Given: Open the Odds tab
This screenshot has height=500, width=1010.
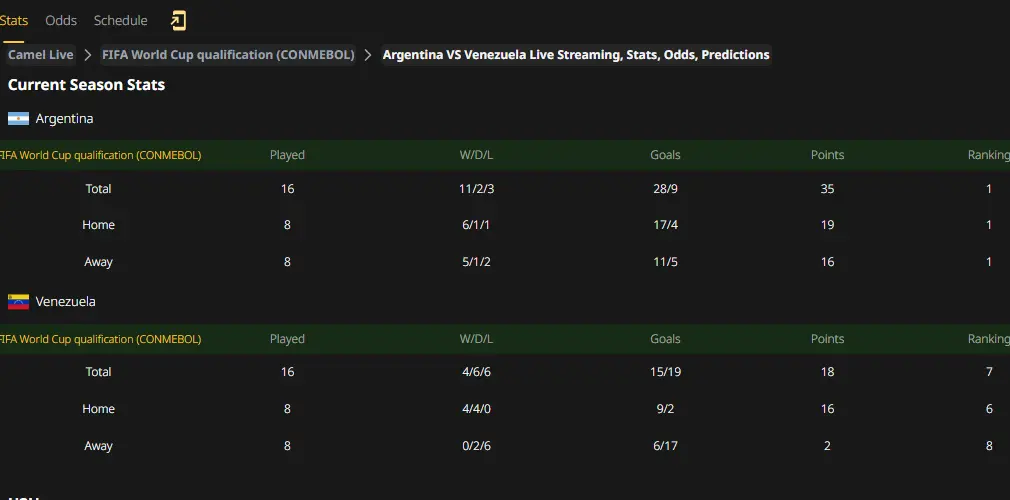Looking at the screenshot, I should pos(61,21).
